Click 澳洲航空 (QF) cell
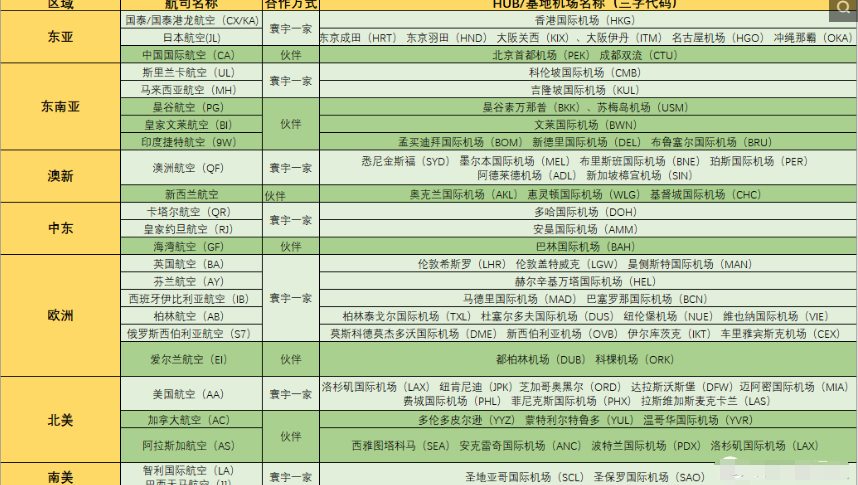This screenshot has width=858, height=485. [x=192, y=168]
